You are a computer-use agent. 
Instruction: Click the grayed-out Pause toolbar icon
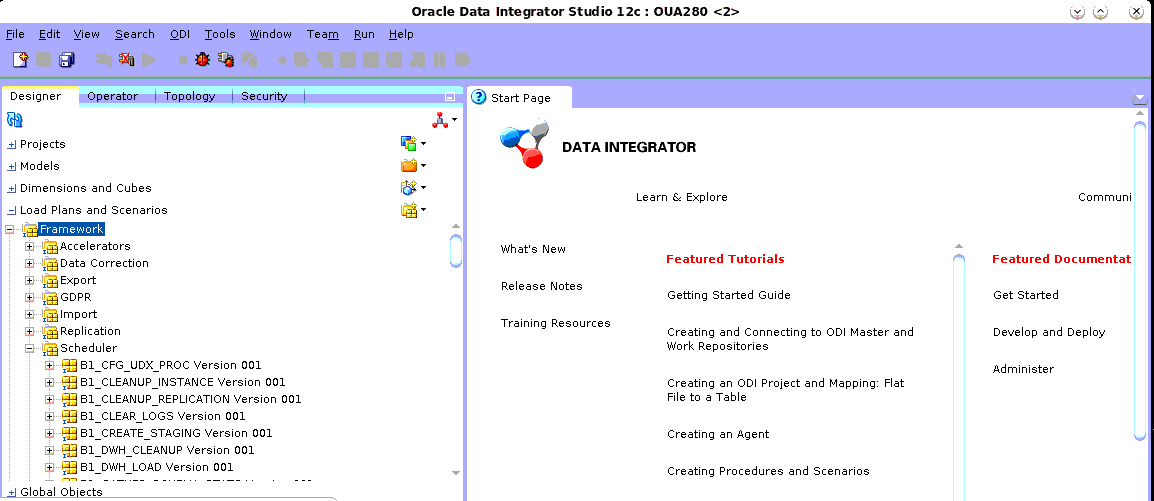click(439, 60)
